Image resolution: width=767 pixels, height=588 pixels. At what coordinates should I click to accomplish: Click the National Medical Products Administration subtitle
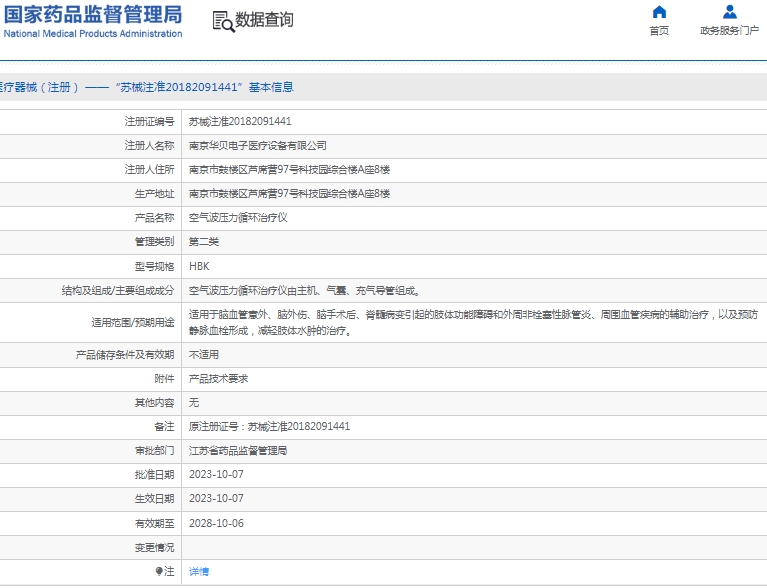click(93, 34)
